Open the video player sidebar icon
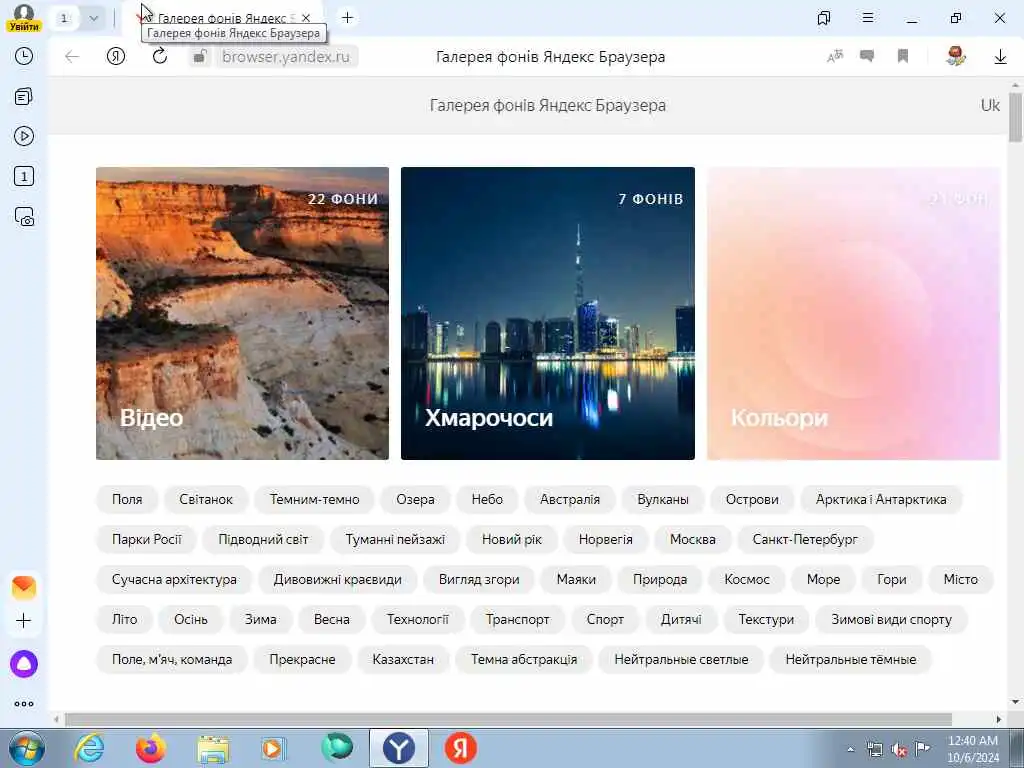The height and width of the screenshot is (768, 1024). pyautogui.click(x=24, y=136)
